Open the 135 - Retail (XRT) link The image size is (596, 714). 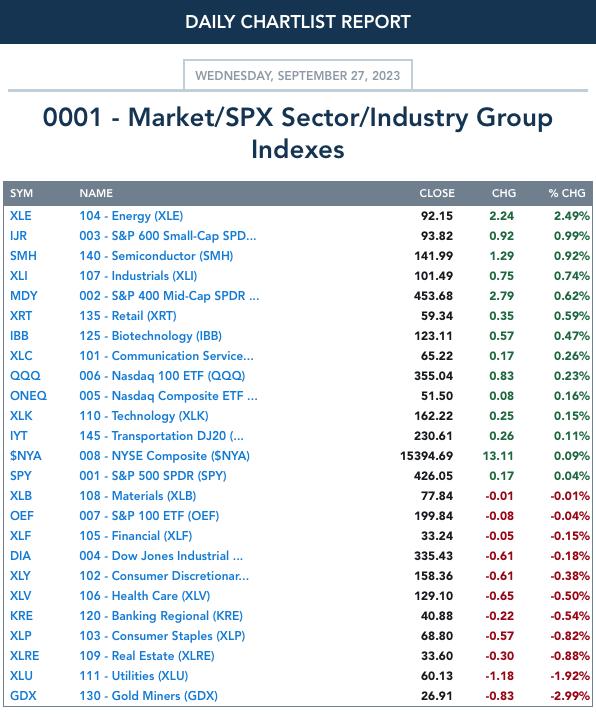128,316
